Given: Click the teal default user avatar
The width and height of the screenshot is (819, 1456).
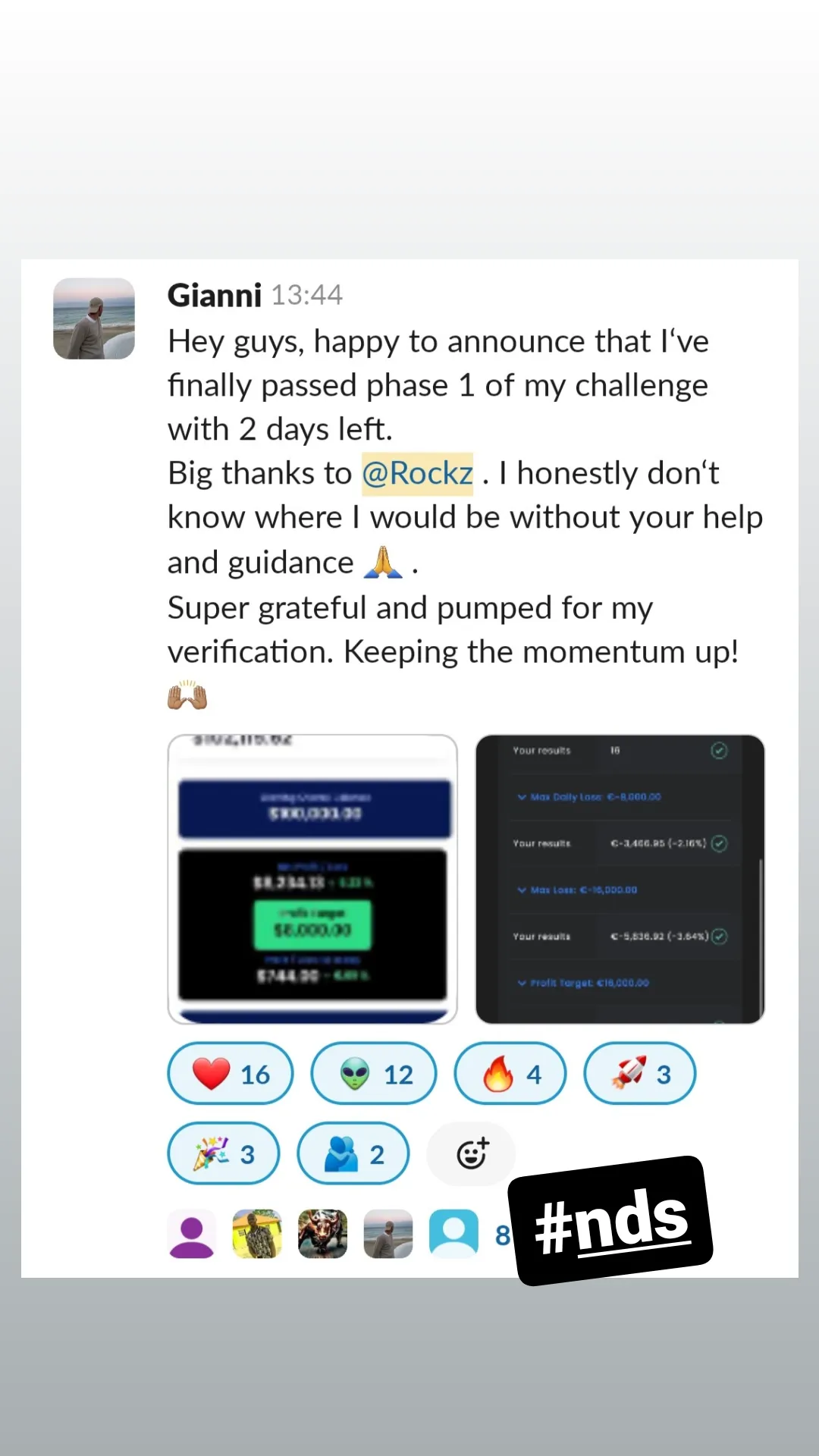Looking at the screenshot, I should tap(454, 1234).
